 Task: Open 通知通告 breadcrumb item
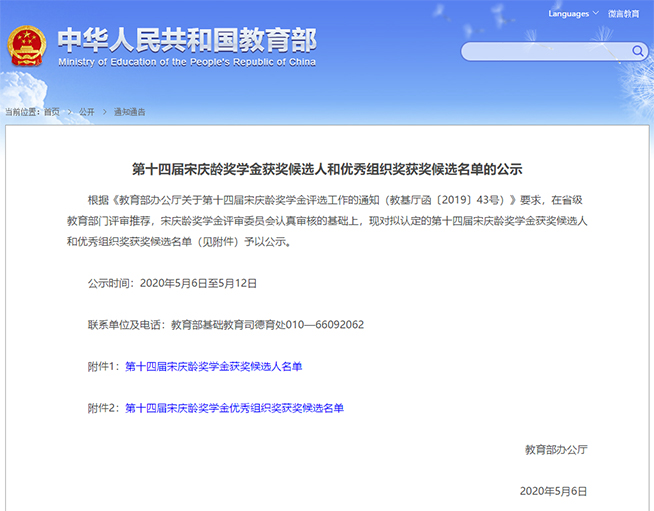click(x=129, y=112)
